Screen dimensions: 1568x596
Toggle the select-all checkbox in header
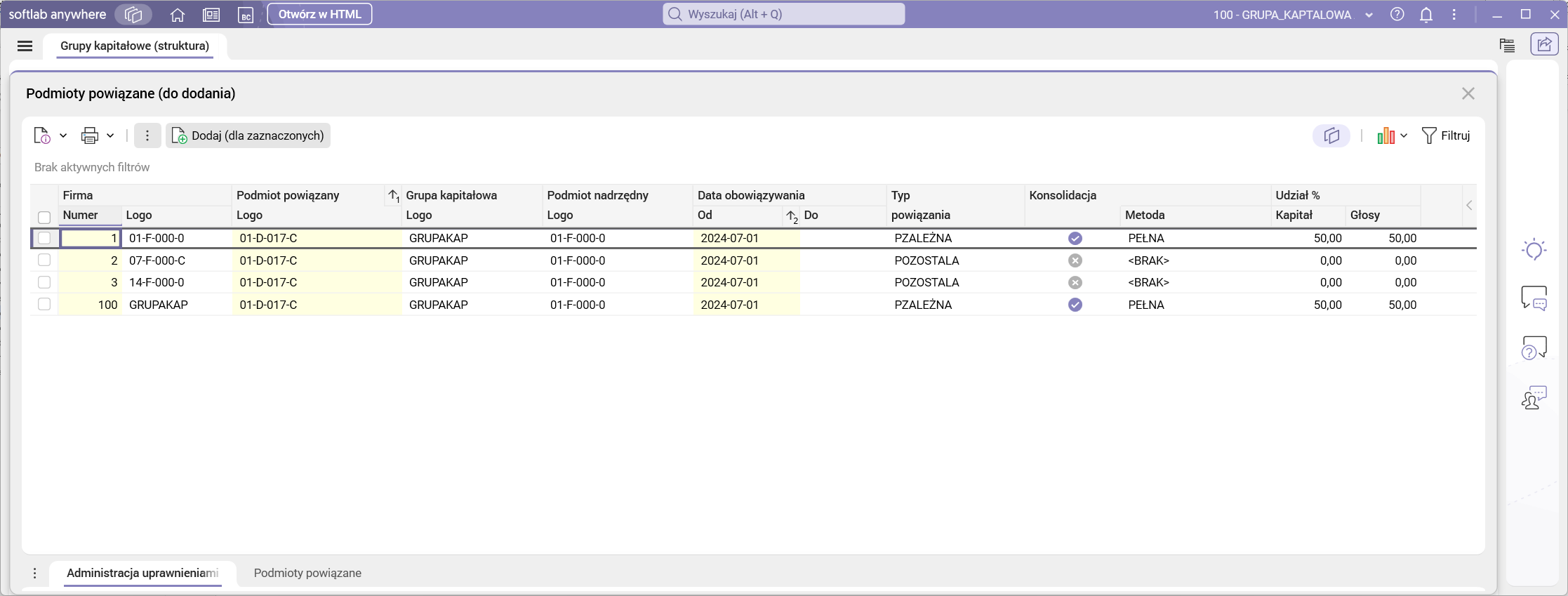click(x=44, y=217)
